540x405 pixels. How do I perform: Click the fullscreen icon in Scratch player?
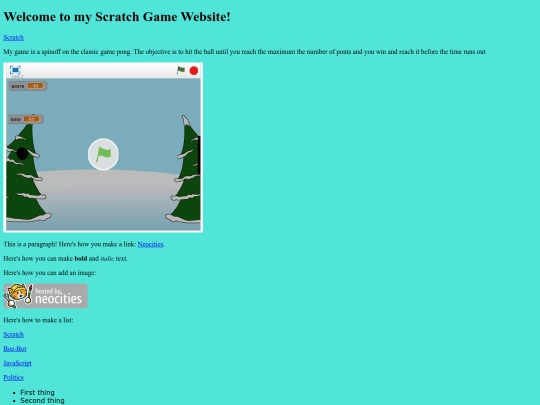(x=15, y=70)
